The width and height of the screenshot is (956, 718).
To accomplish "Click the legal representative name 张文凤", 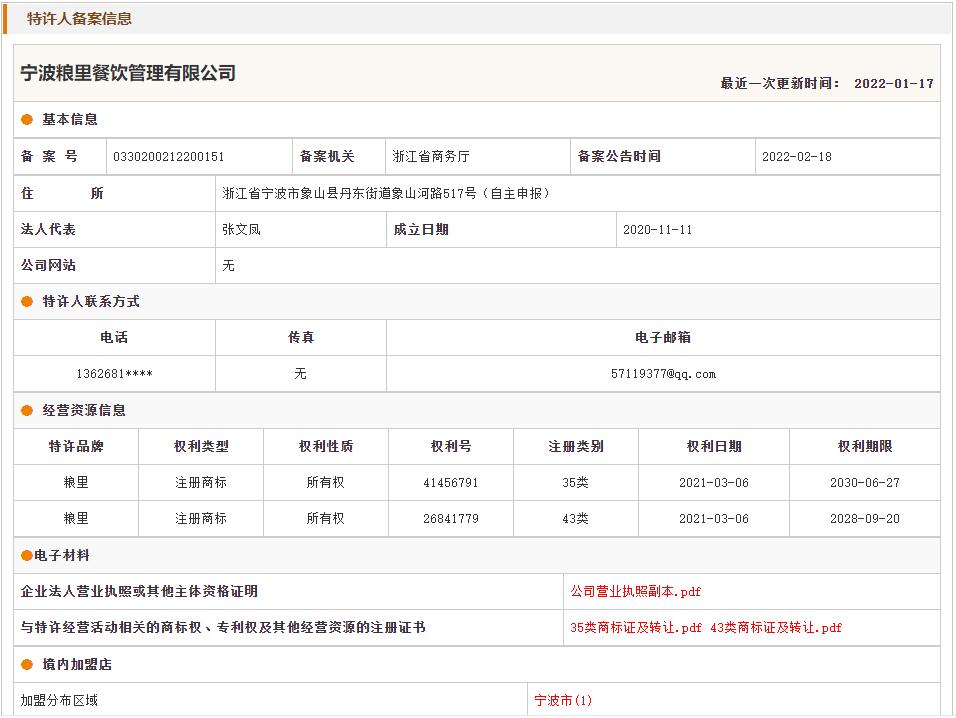I will tap(241, 230).
